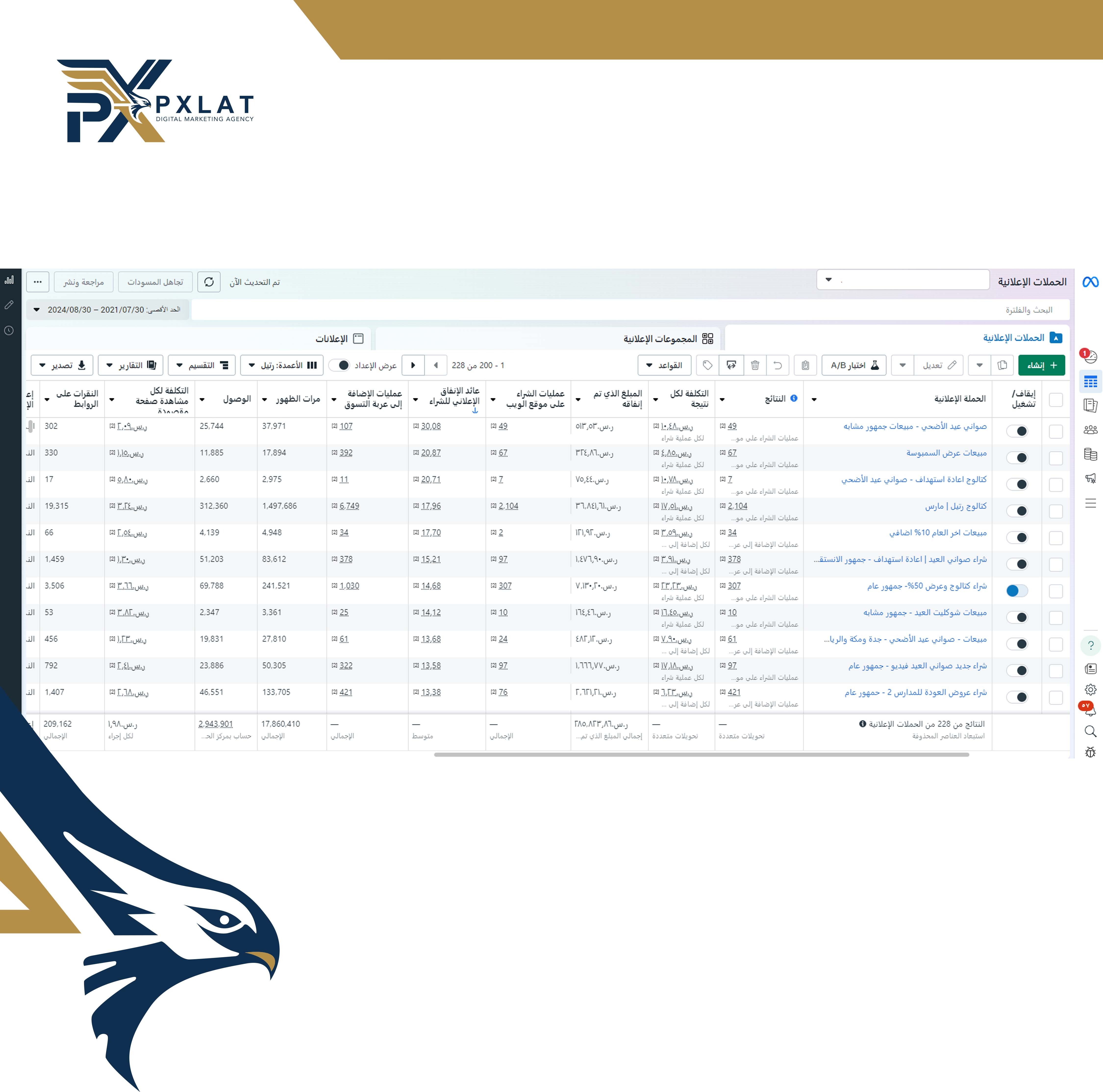Check the box for مبيعات عرض السمبوسة row
Viewport: 1103px width, 1092px height.
pos(1056,458)
